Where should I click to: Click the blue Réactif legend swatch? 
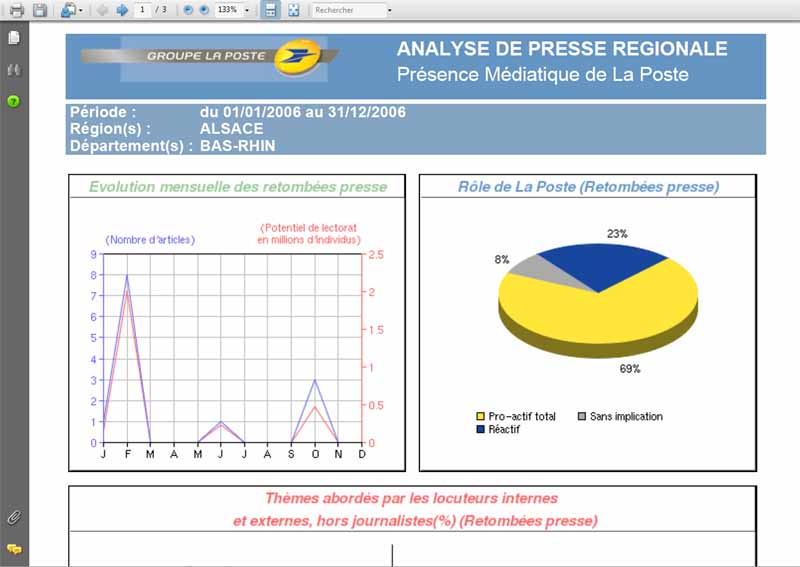tap(480, 429)
